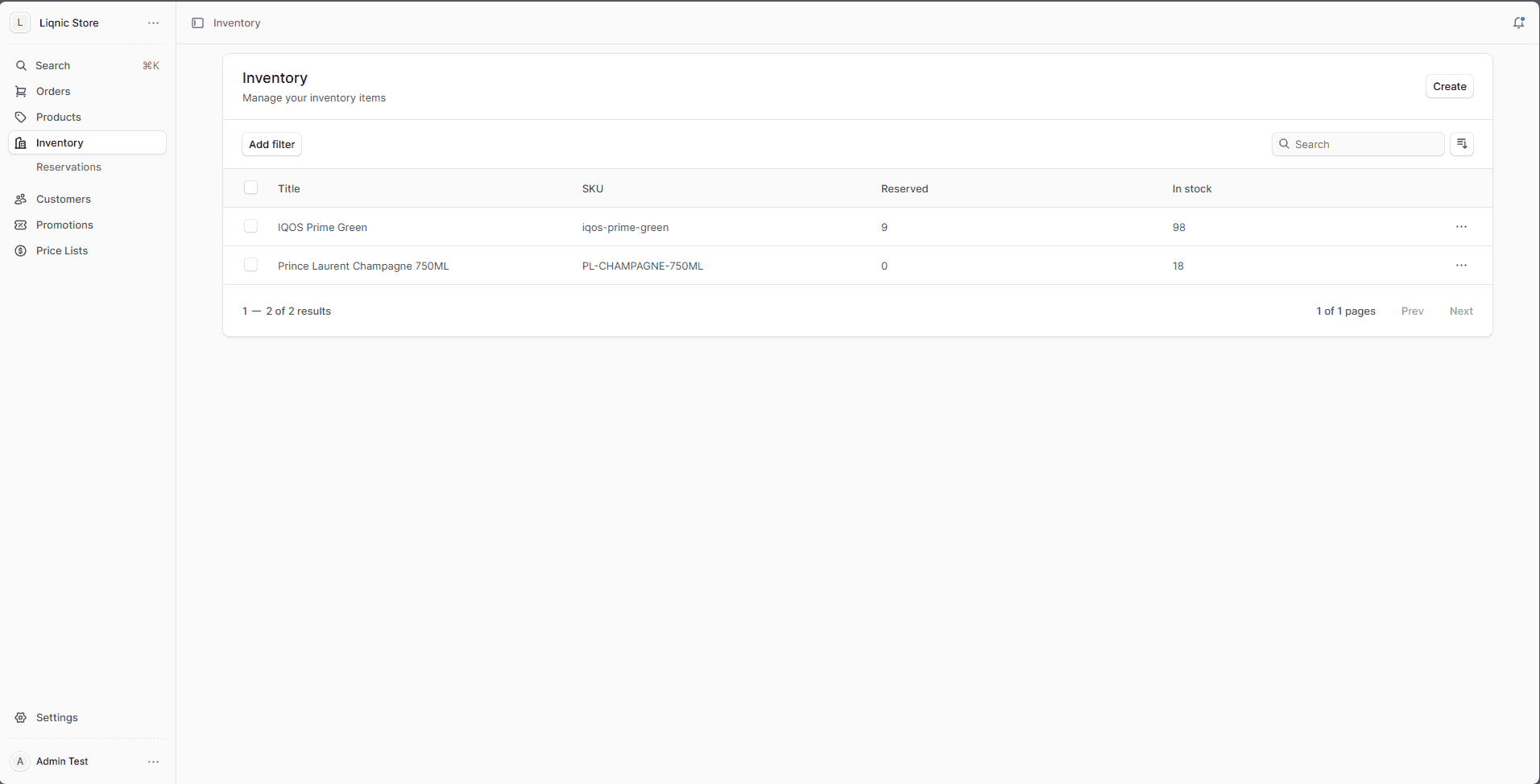The width and height of the screenshot is (1540, 784).
Task: Go to Price Lists in sidebar
Action: (x=62, y=251)
